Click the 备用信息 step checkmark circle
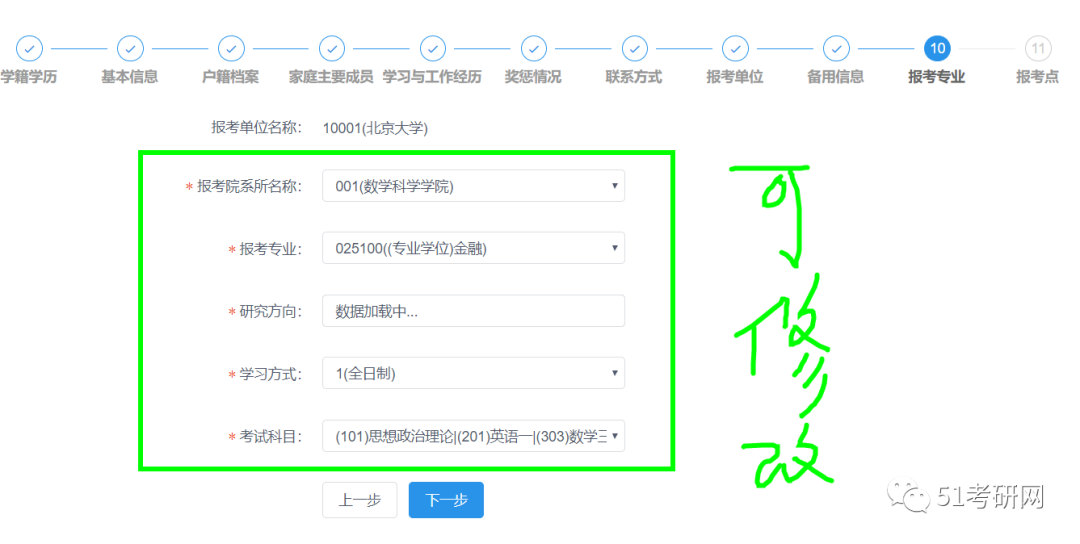Image resolution: width=1080 pixels, height=544 pixels. tap(836, 48)
